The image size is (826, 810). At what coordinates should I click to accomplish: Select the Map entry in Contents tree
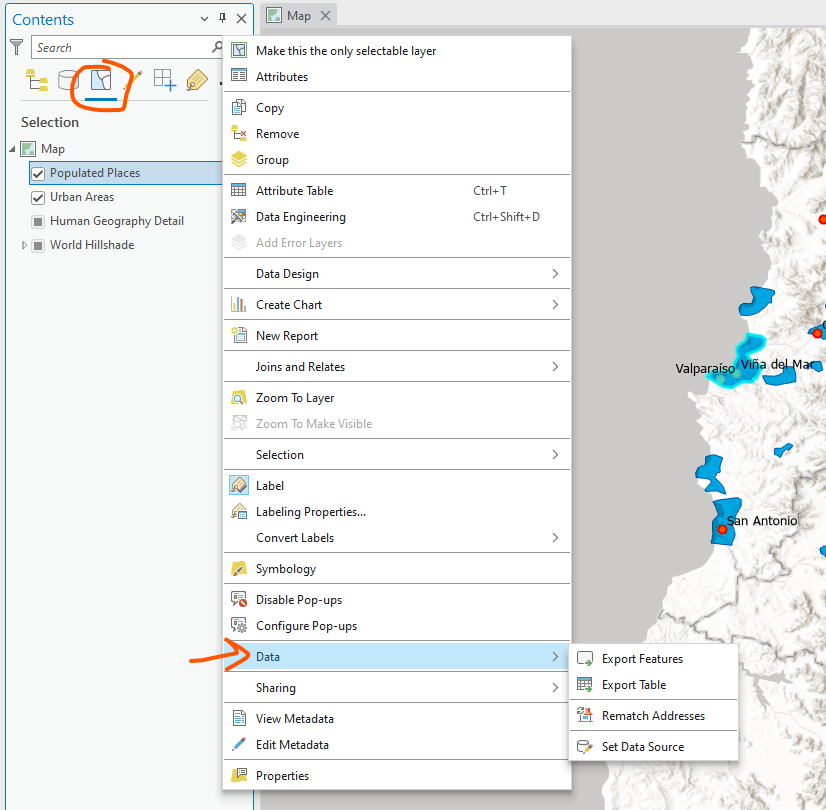[53, 149]
